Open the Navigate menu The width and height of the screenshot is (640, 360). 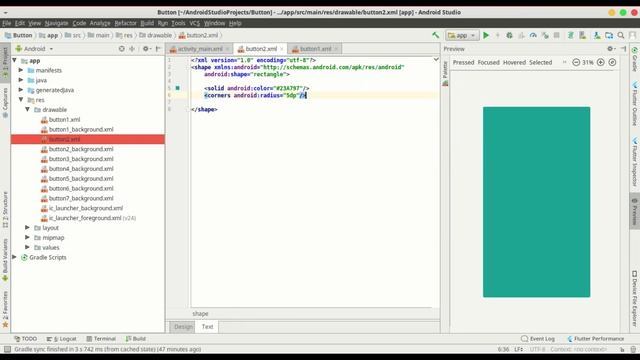pos(56,23)
